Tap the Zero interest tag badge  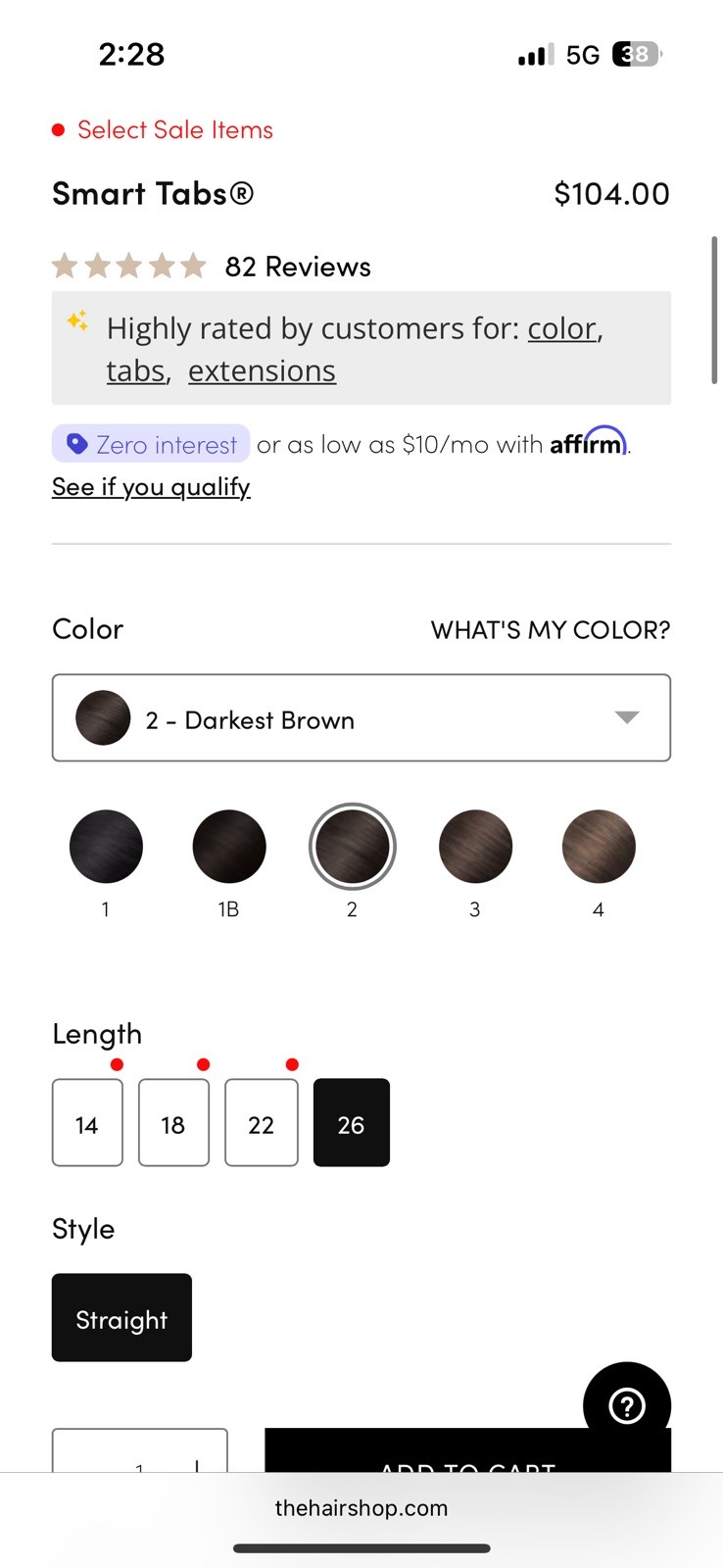click(151, 444)
